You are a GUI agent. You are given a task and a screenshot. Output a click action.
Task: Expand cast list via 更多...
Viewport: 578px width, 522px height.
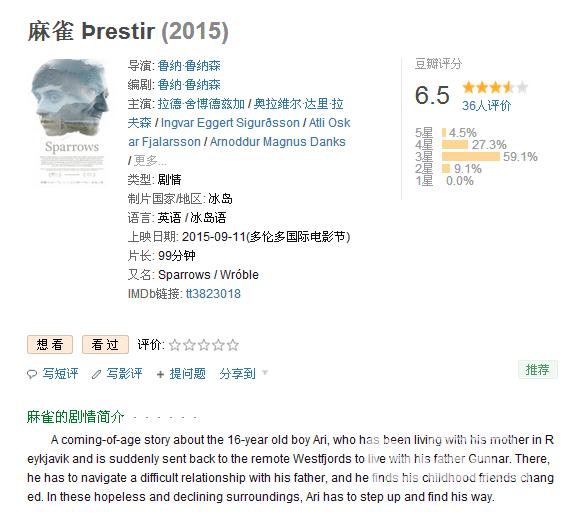tap(150, 161)
